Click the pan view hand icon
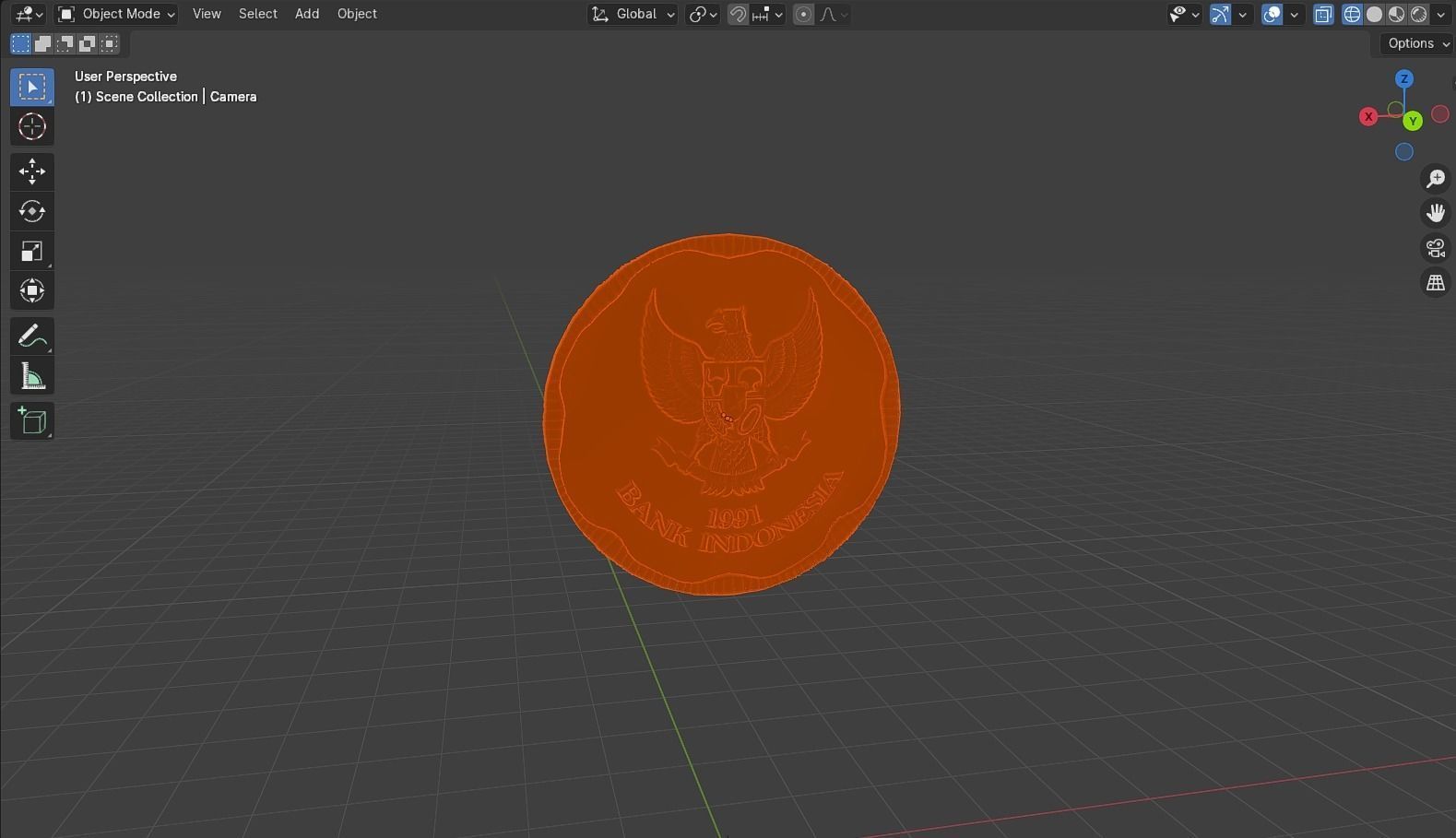The width and height of the screenshot is (1456, 838). pos(1436,213)
